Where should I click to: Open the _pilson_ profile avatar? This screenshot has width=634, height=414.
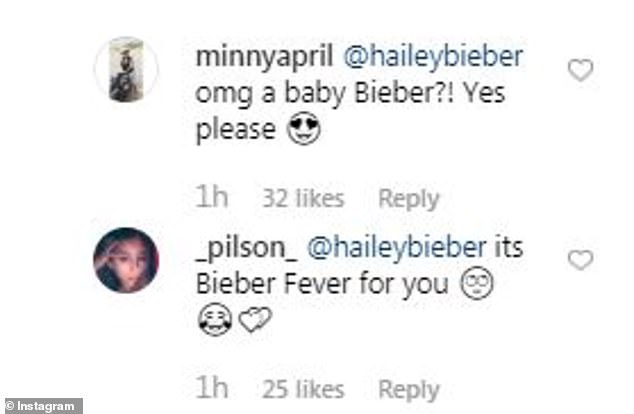tap(126, 260)
